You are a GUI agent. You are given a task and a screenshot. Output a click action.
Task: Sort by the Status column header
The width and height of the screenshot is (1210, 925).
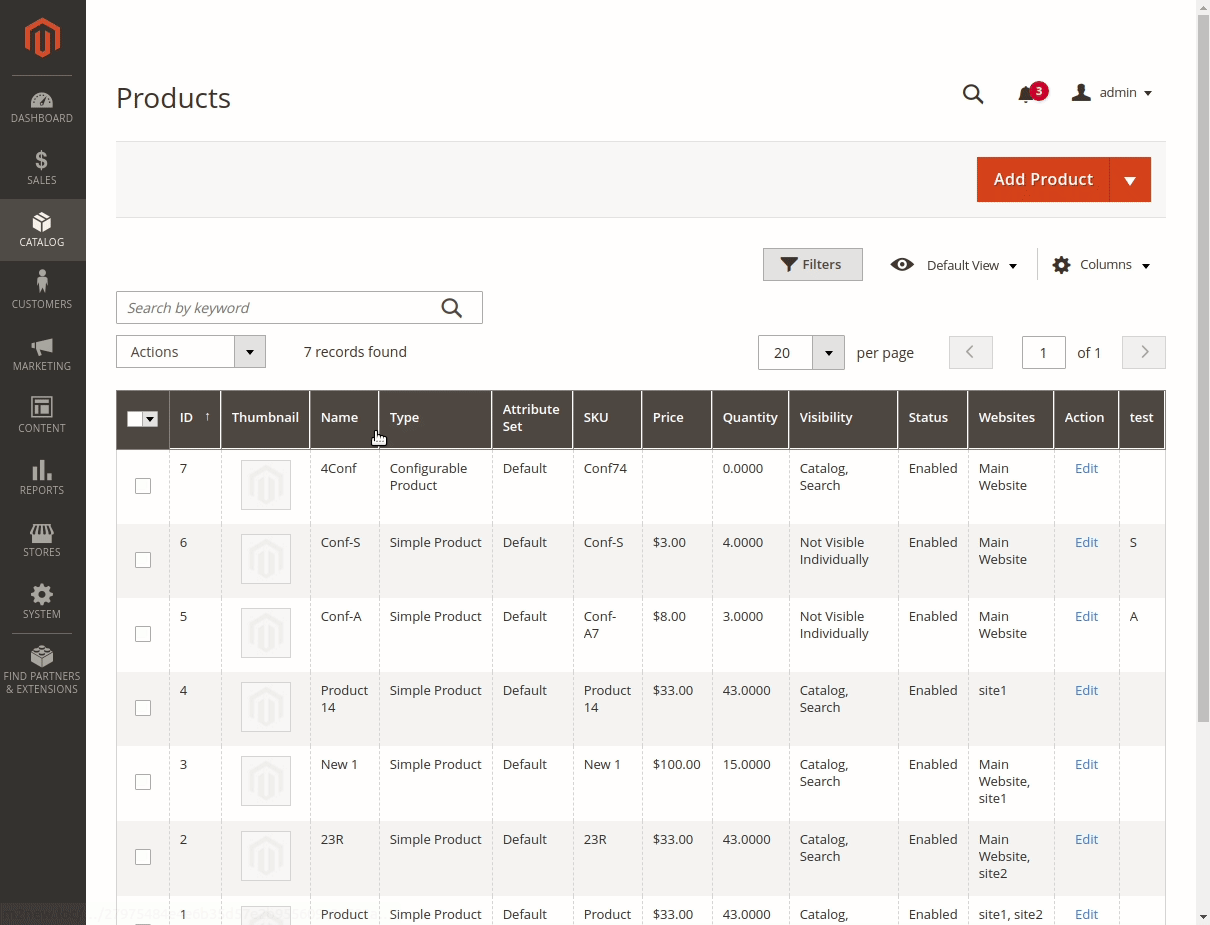(933, 419)
